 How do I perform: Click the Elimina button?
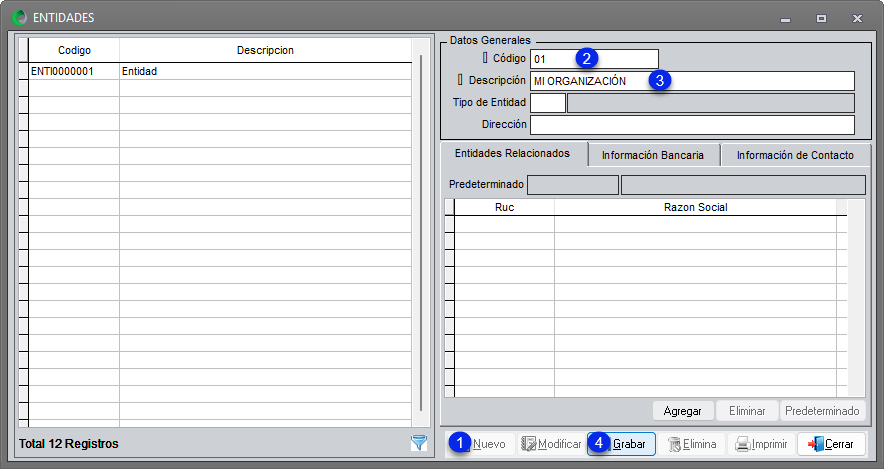point(692,444)
